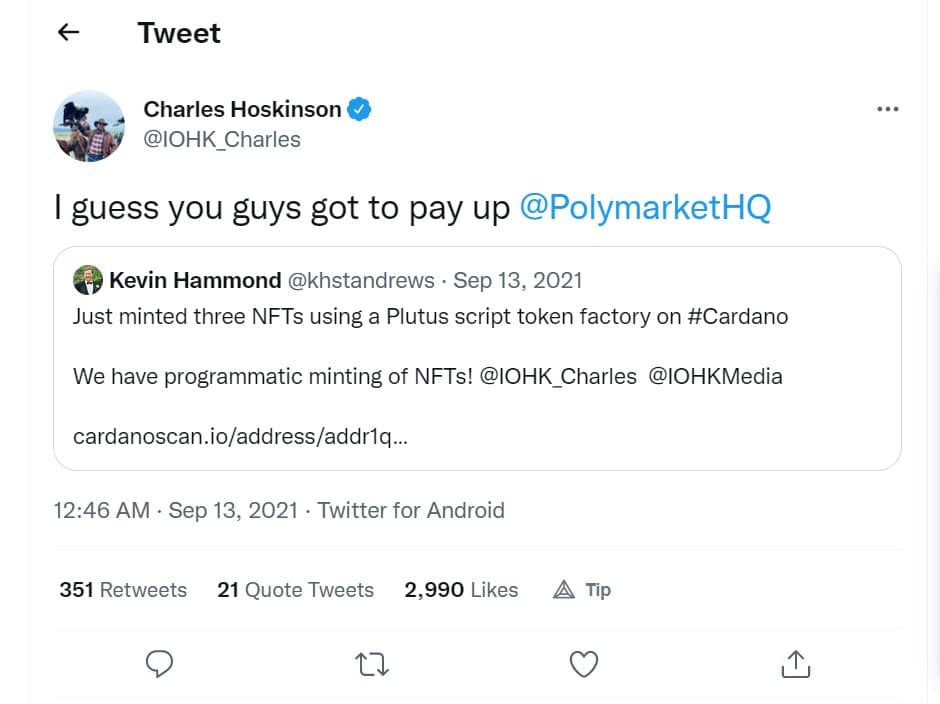View the 21 Quote Tweets list
This screenshot has height=704, width=940.
(295, 590)
